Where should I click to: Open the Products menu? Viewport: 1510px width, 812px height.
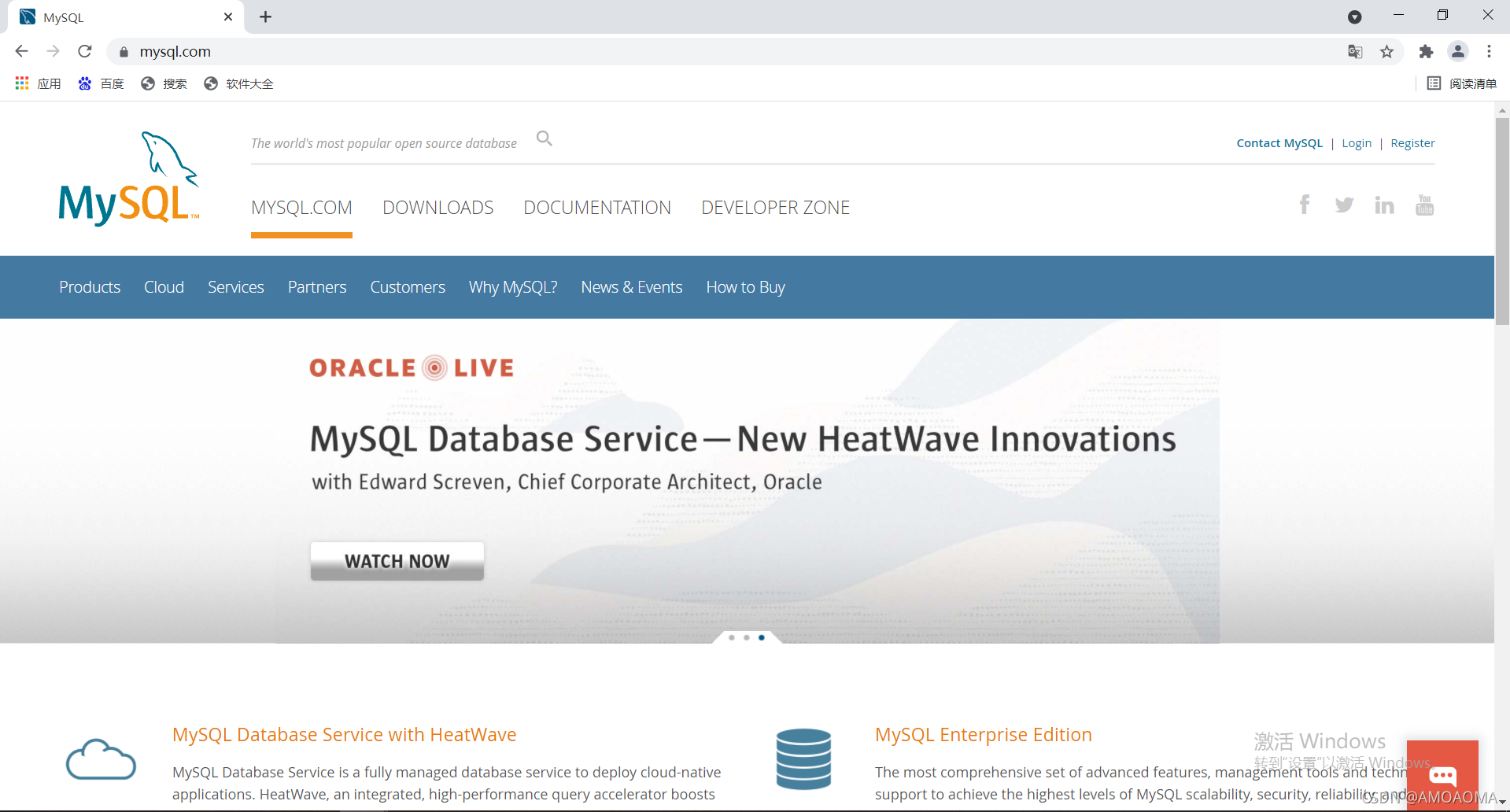click(90, 287)
